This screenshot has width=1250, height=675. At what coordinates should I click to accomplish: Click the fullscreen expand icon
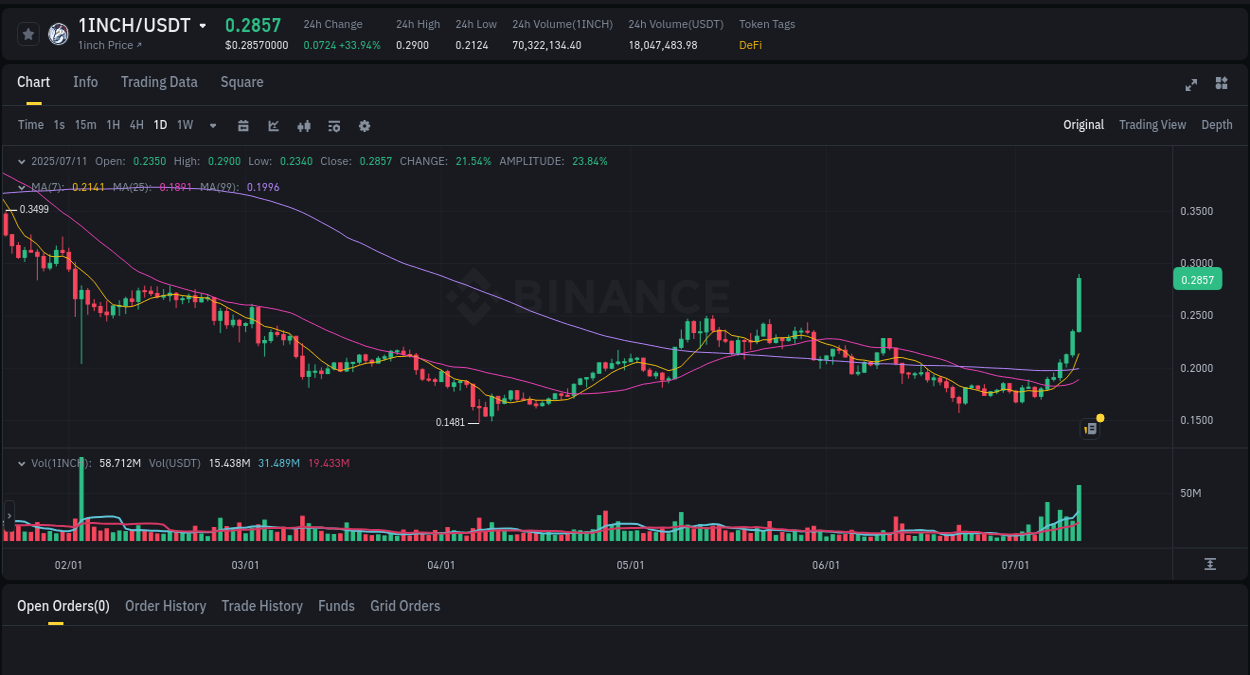click(1191, 85)
